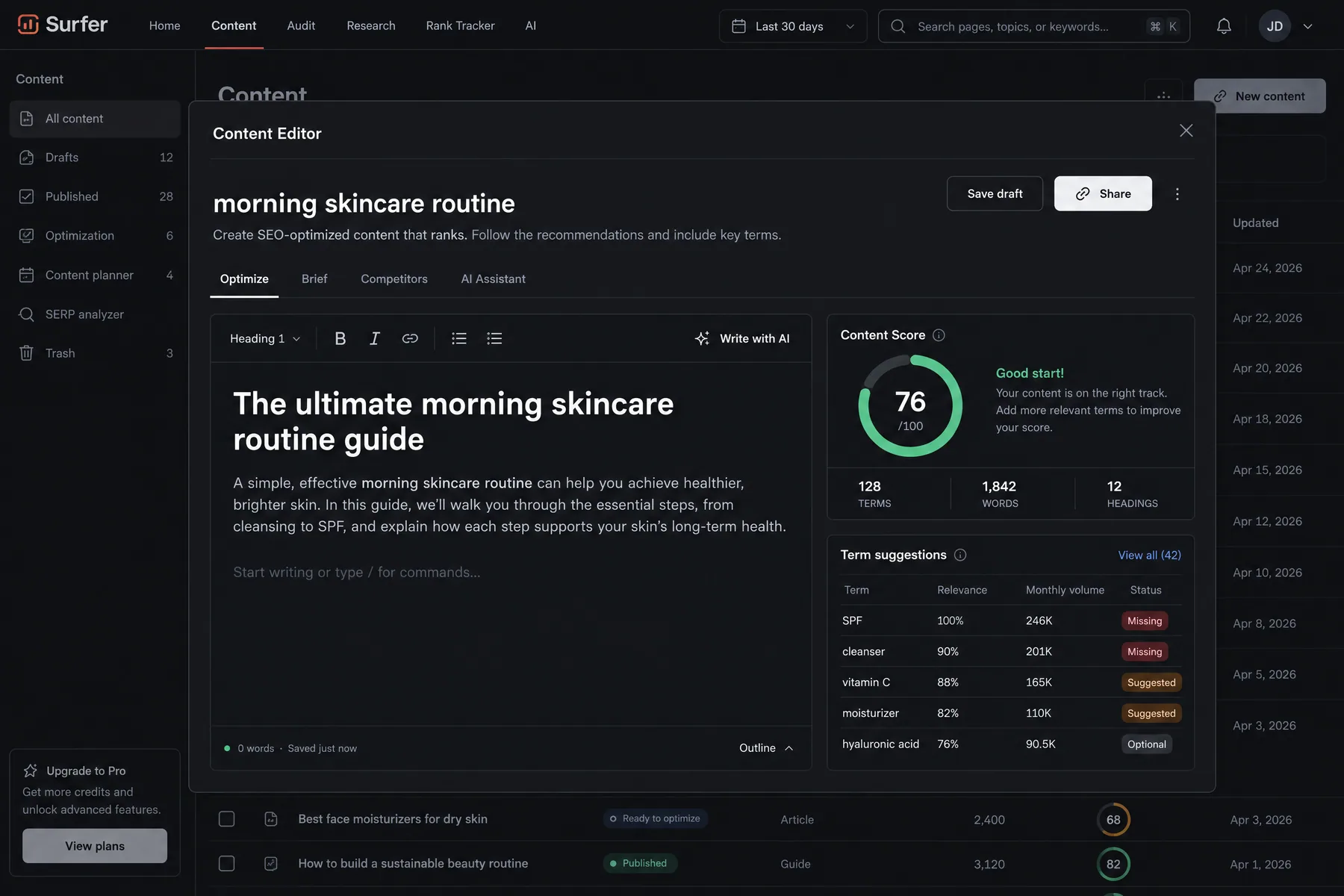
Task: Click the View plans button
Action: point(95,846)
